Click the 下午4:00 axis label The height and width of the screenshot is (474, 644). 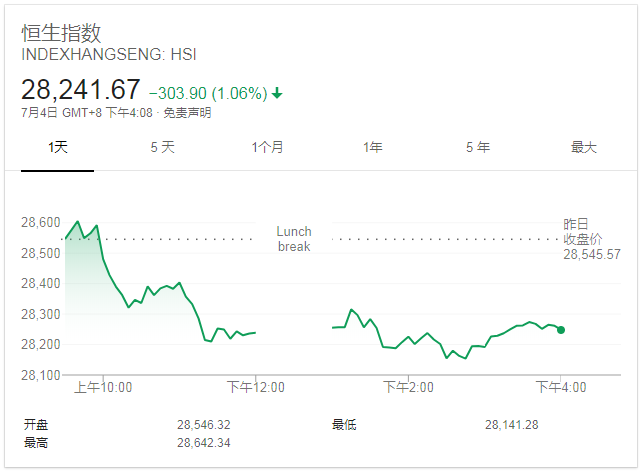click(561, 387)
